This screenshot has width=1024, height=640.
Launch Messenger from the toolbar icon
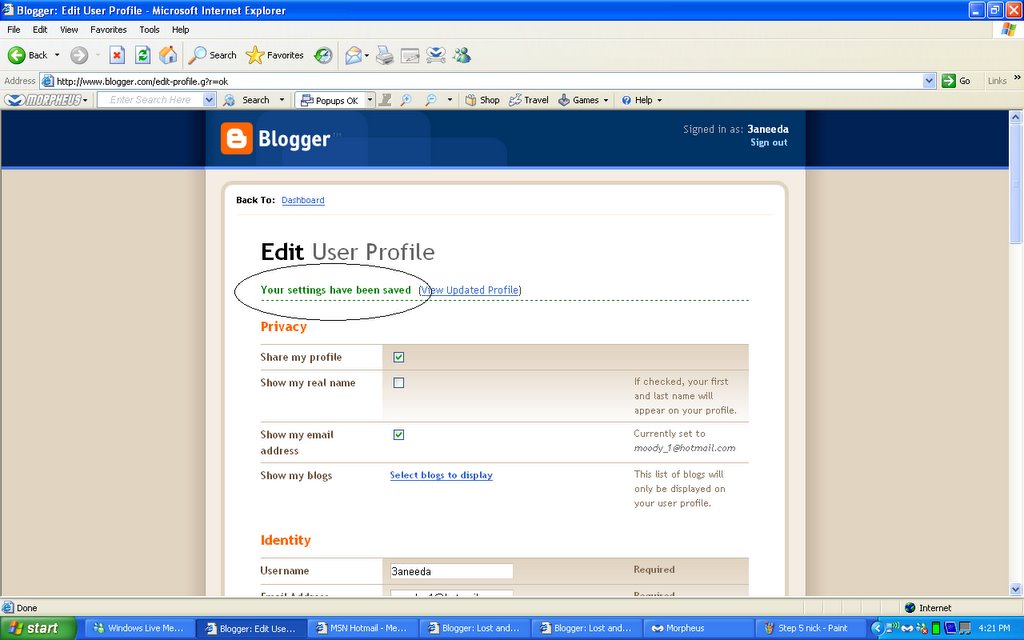pyautogui.click(x=462, y=56)
